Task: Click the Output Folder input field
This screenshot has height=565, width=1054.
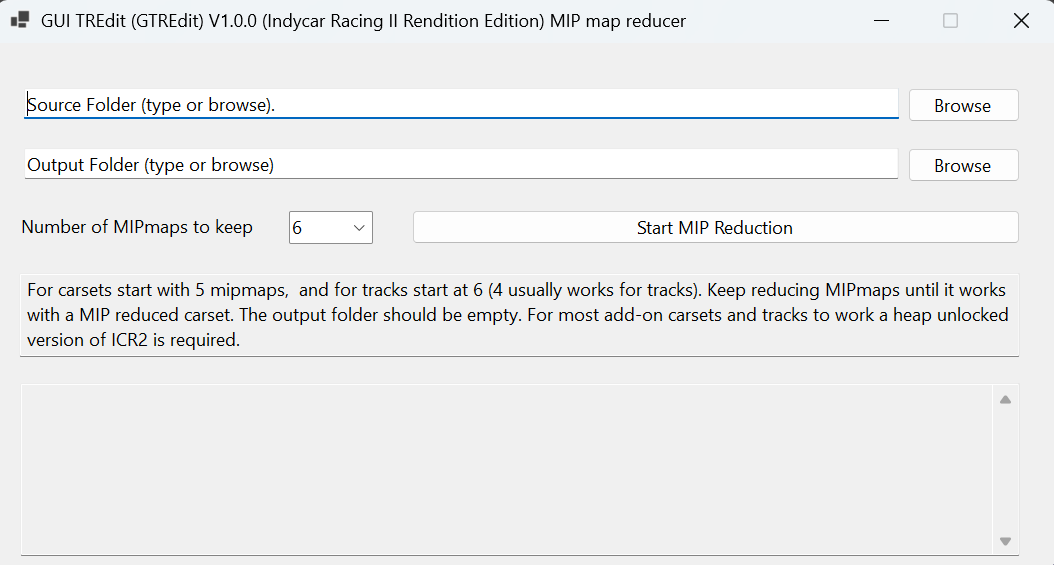Action: 461,165
